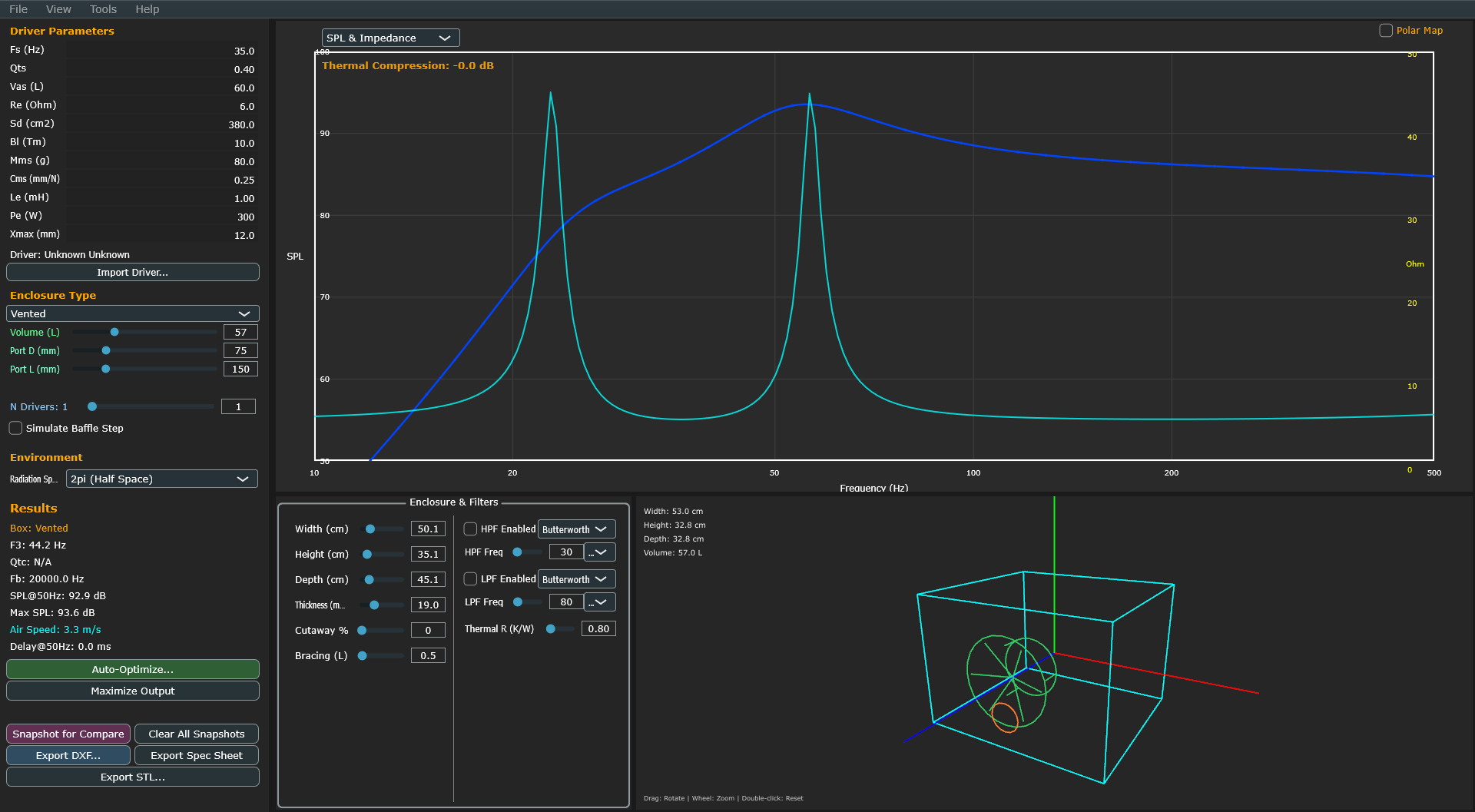Open SPL & Impedance graph dropdown
The height and width of the screenshot is (812, 1475).
click(x=390, y=38)
